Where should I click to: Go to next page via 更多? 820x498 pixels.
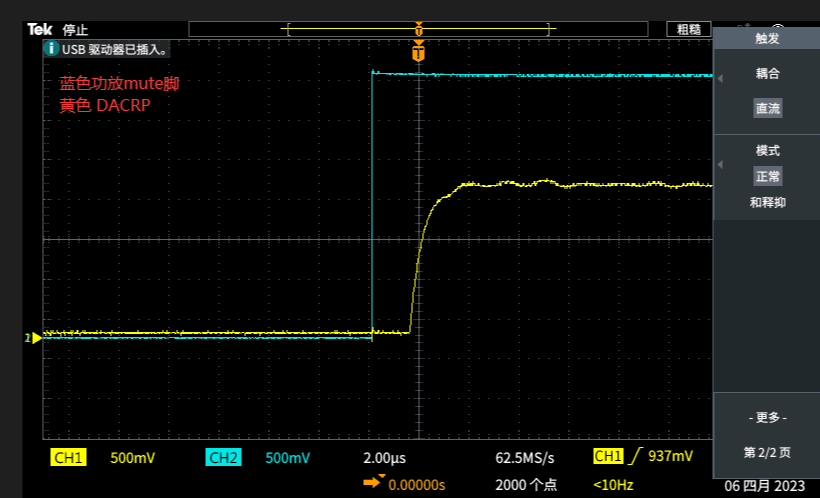coord(767,417)
